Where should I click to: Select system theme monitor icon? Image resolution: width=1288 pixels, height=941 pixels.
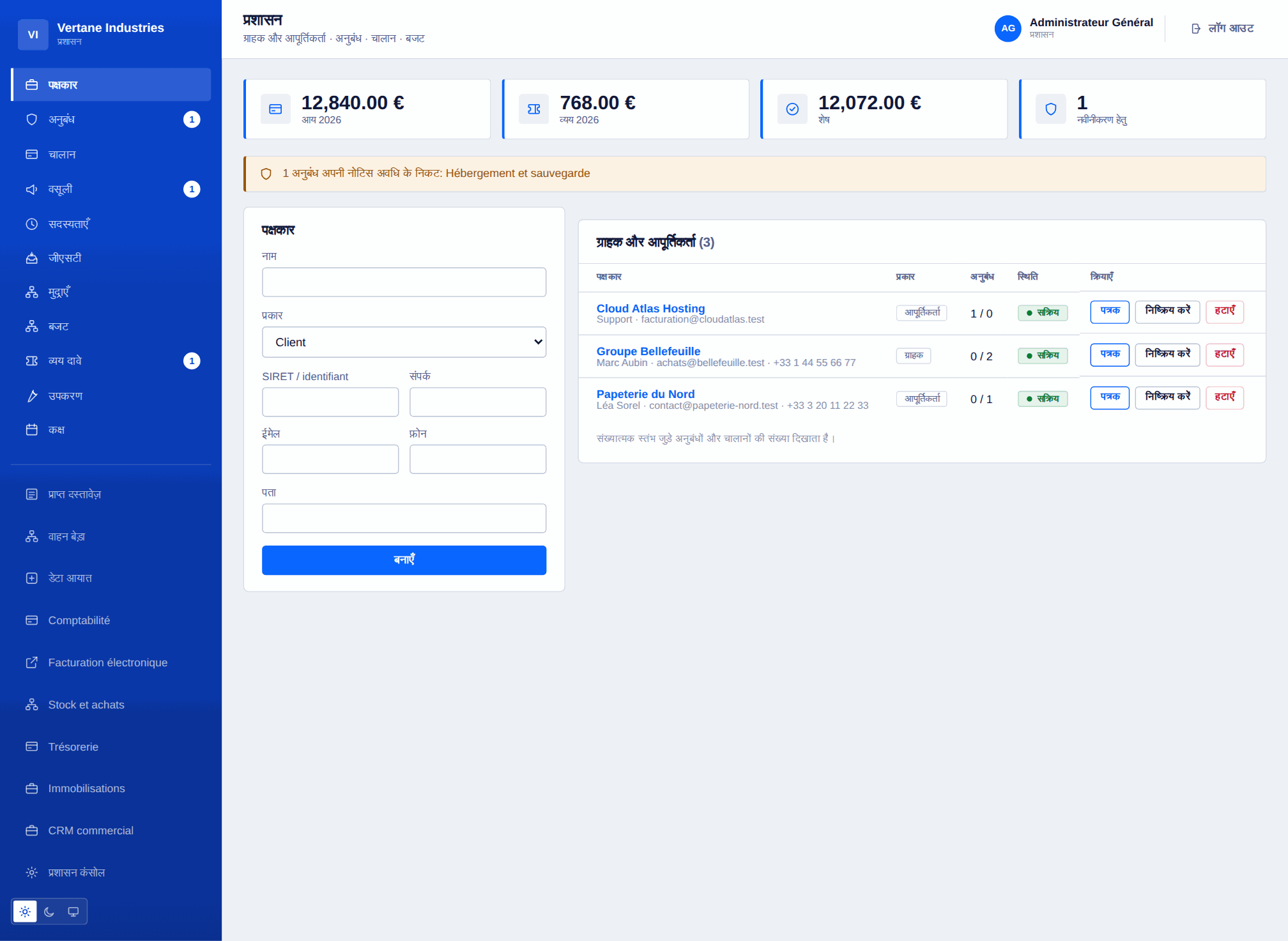73,912
